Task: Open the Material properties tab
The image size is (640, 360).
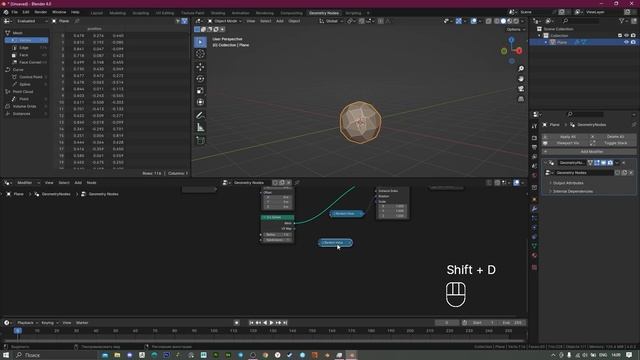Action: [x=534, y=256]
